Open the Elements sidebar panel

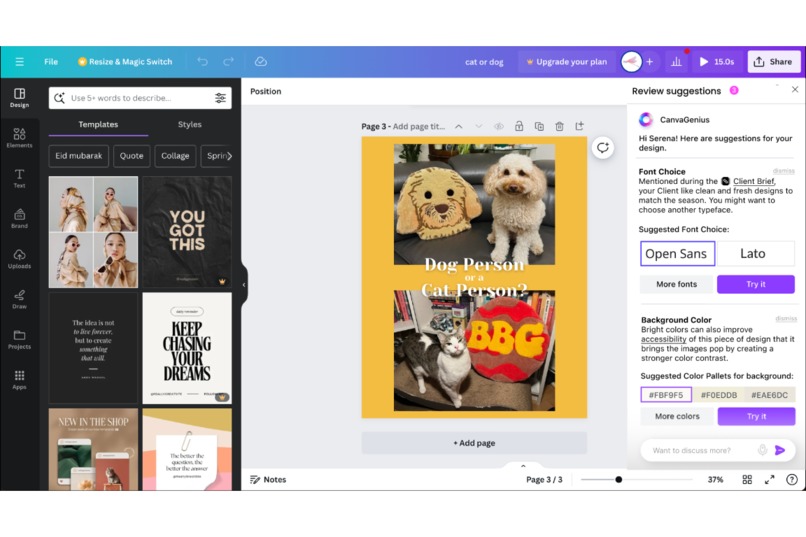[x=20, y=138]
